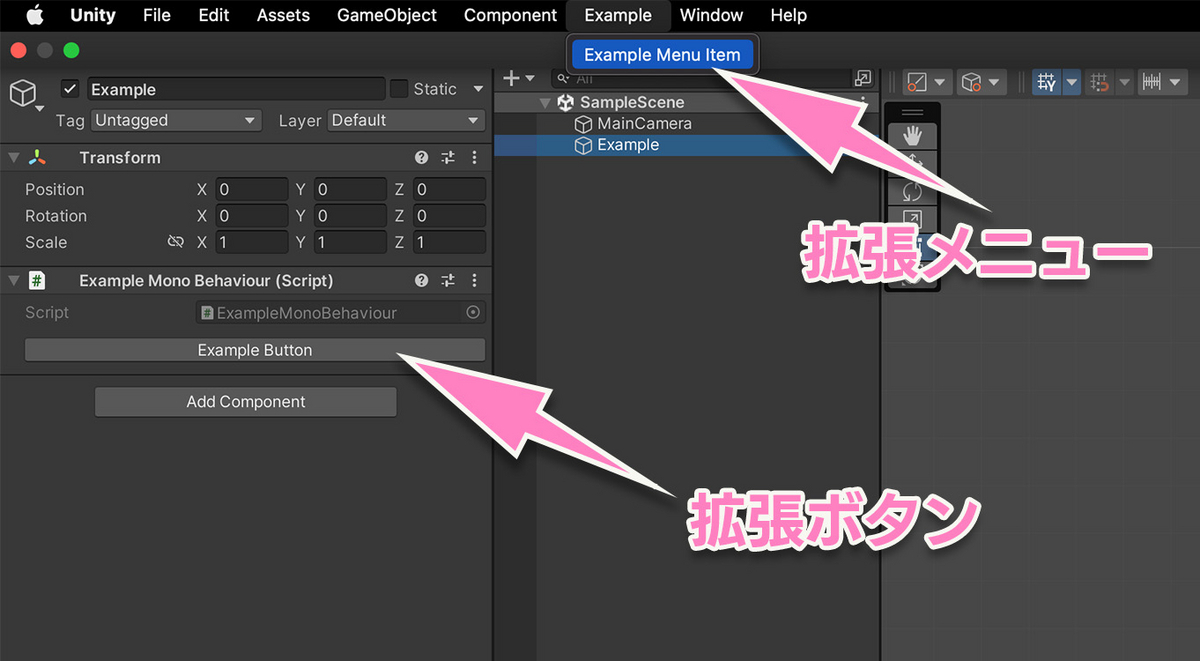This screenshot has width=1200, height=661.
Task: Open the Tag dropdown 'Untagged'
Action: click(176, 120)
